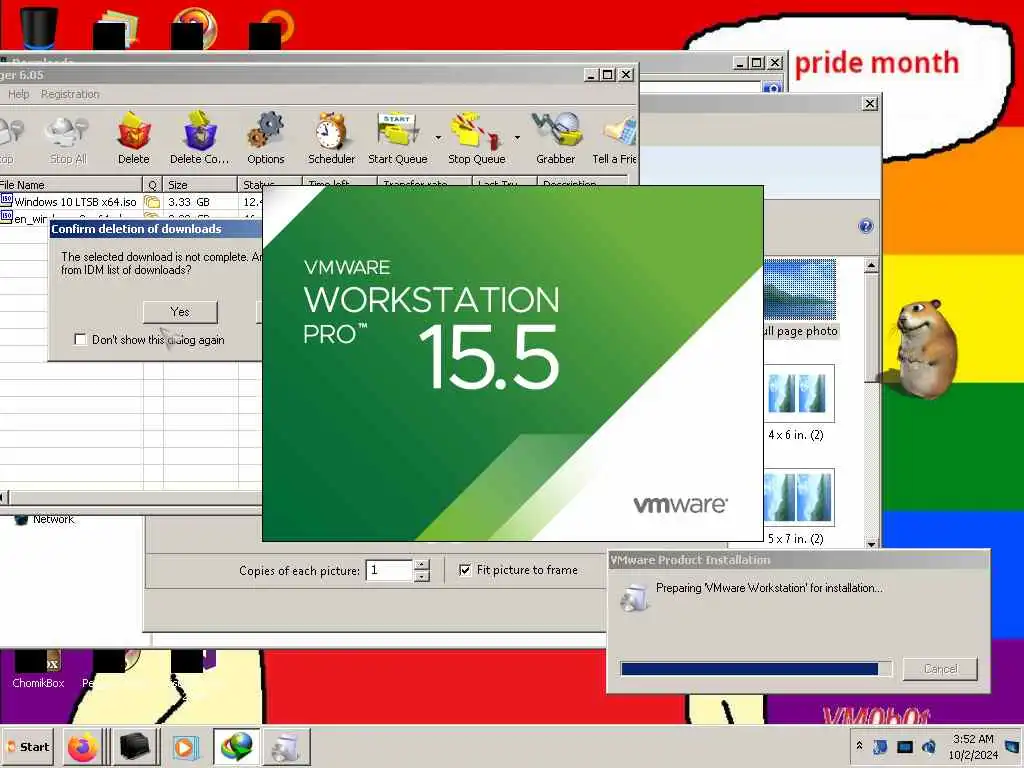This screenshot has height=768, width=1024.
Task: Click the installer icon in VMware dialog
Action: tap(634, 598)
